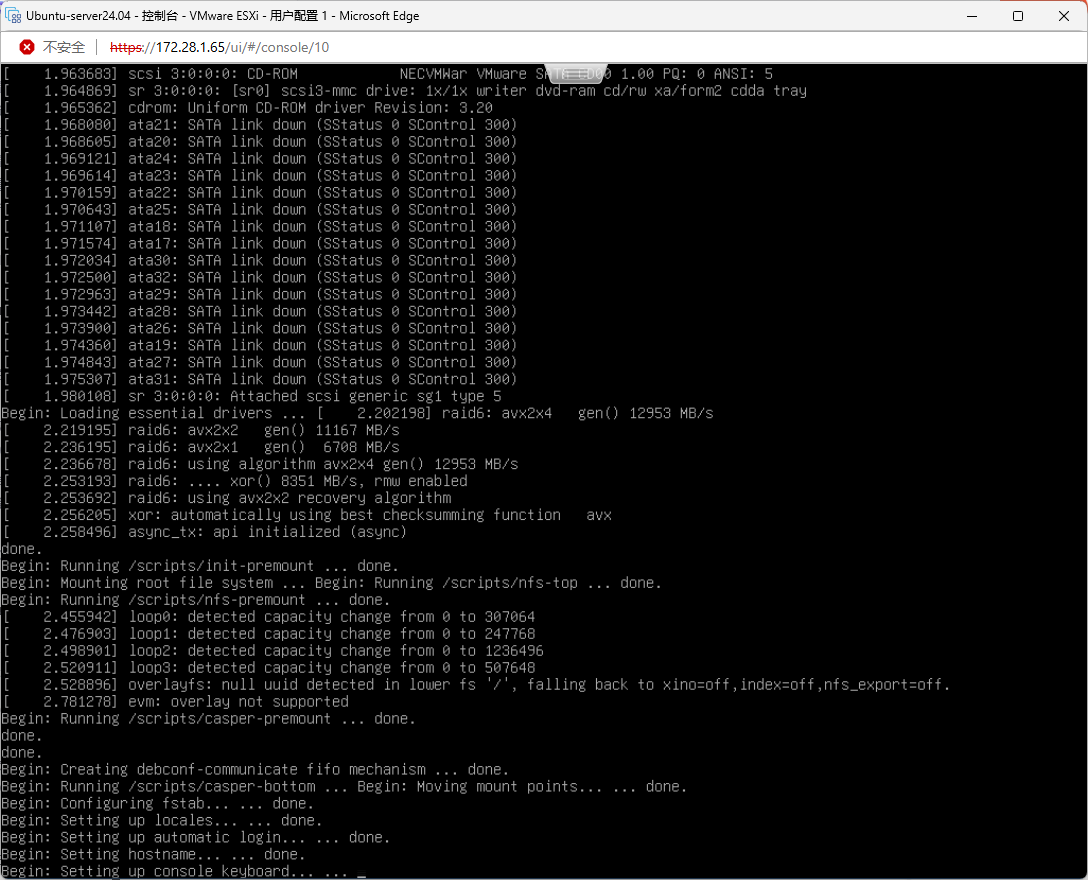Click the 'Creating debconf-communicate fifo mechanism' line

coord(254,770)
